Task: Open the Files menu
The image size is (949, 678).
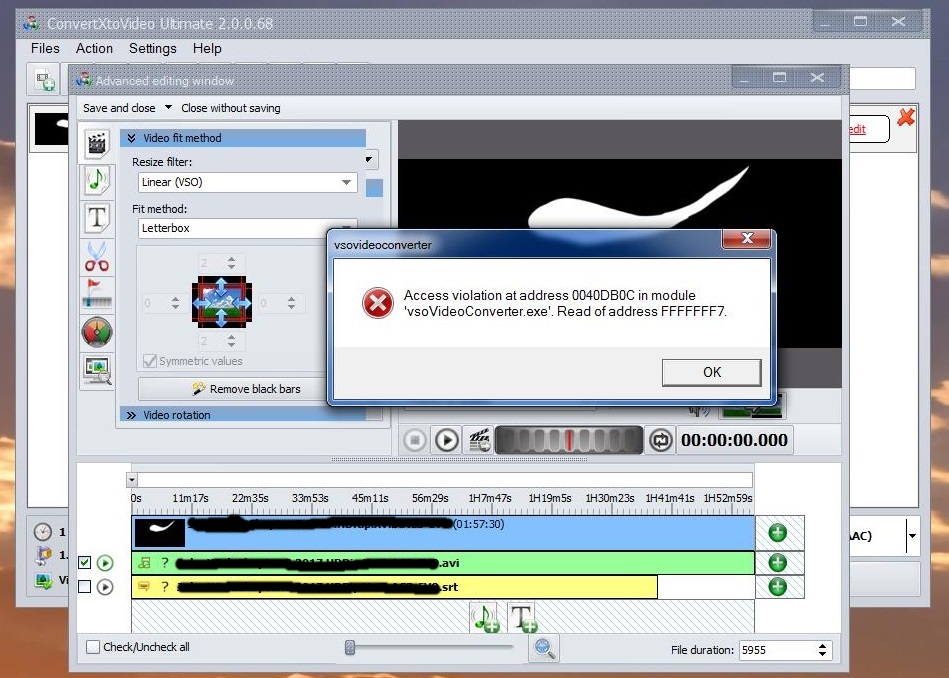Action: (x=45, y=48)
